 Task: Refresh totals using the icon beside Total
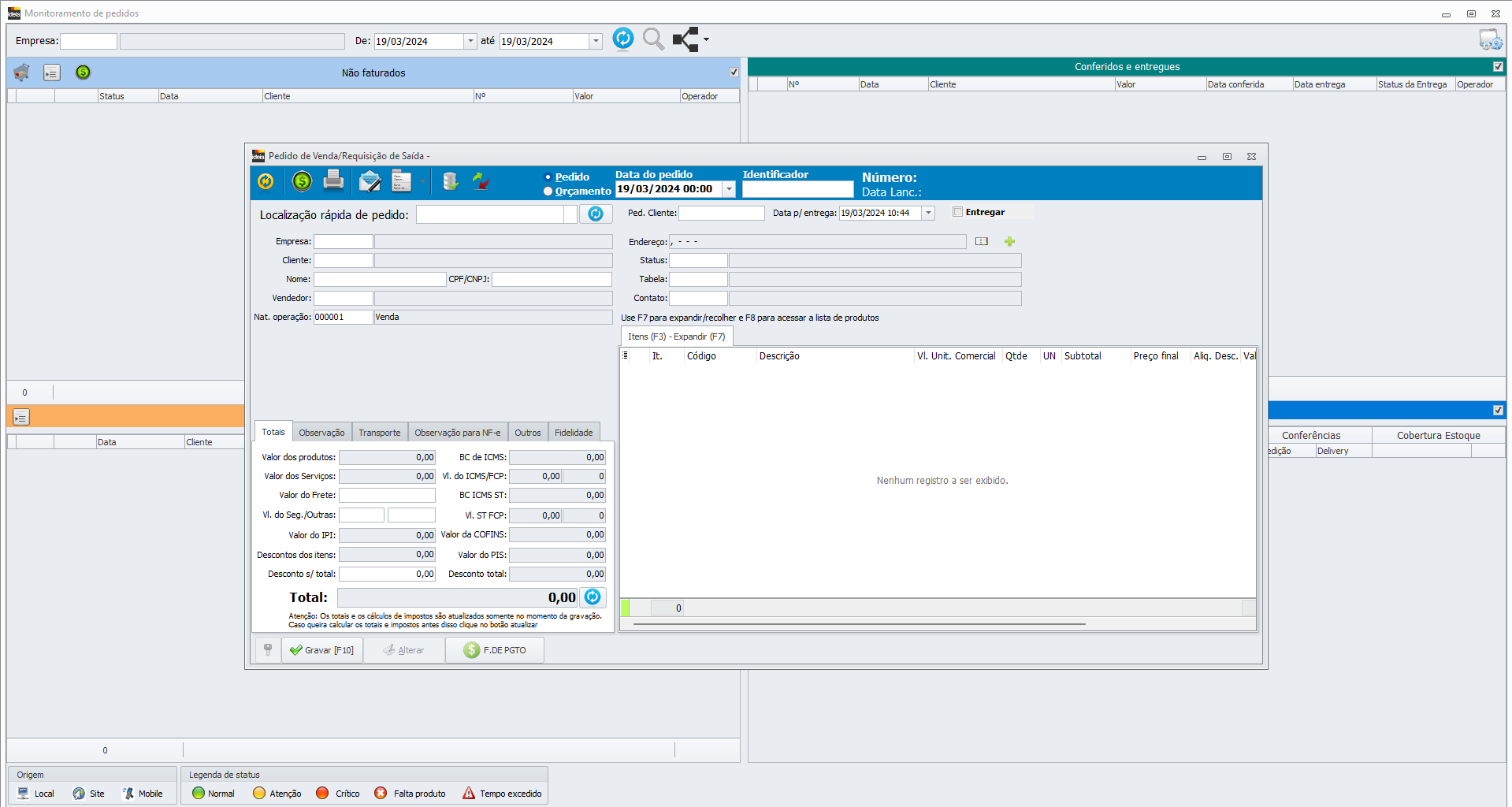click(593, 597)
